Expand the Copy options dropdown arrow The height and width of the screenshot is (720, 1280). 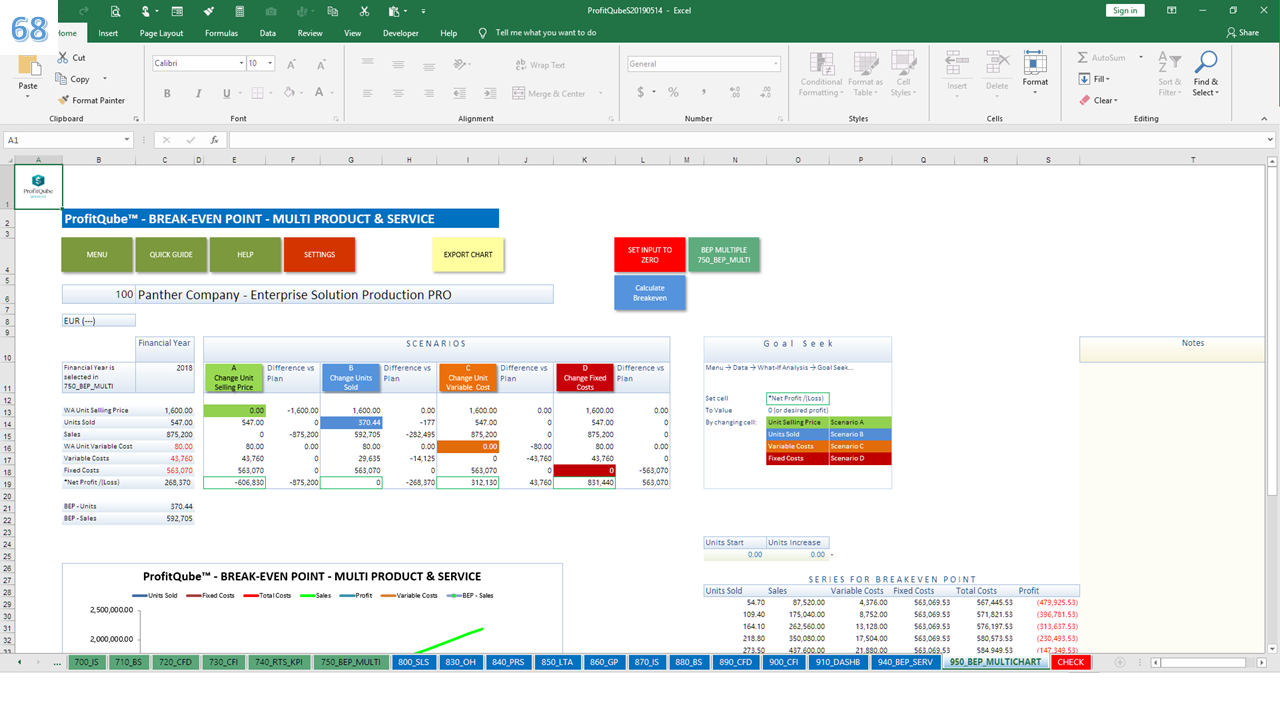pos(105,79)
